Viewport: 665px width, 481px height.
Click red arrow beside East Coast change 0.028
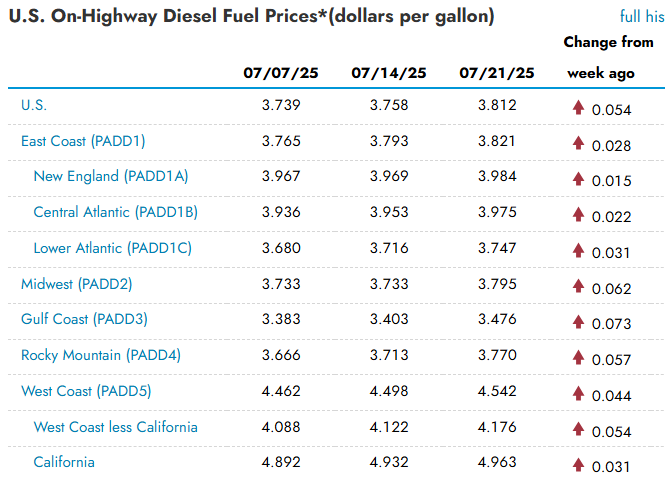[578, 143]
